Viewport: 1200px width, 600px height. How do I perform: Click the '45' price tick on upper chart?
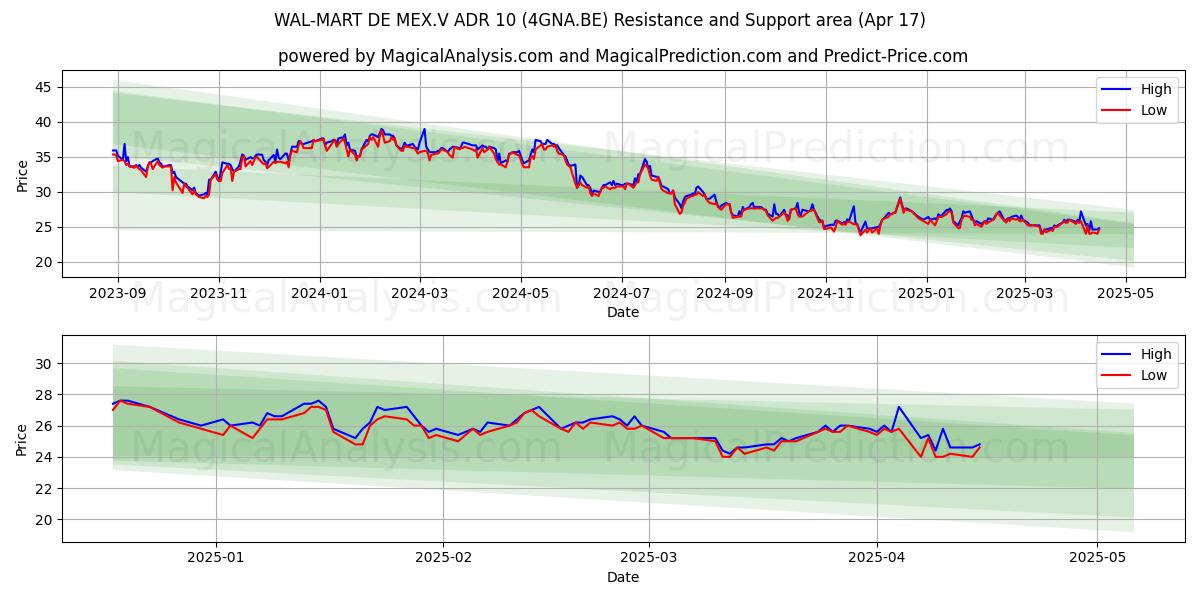[x=45, y=87]
